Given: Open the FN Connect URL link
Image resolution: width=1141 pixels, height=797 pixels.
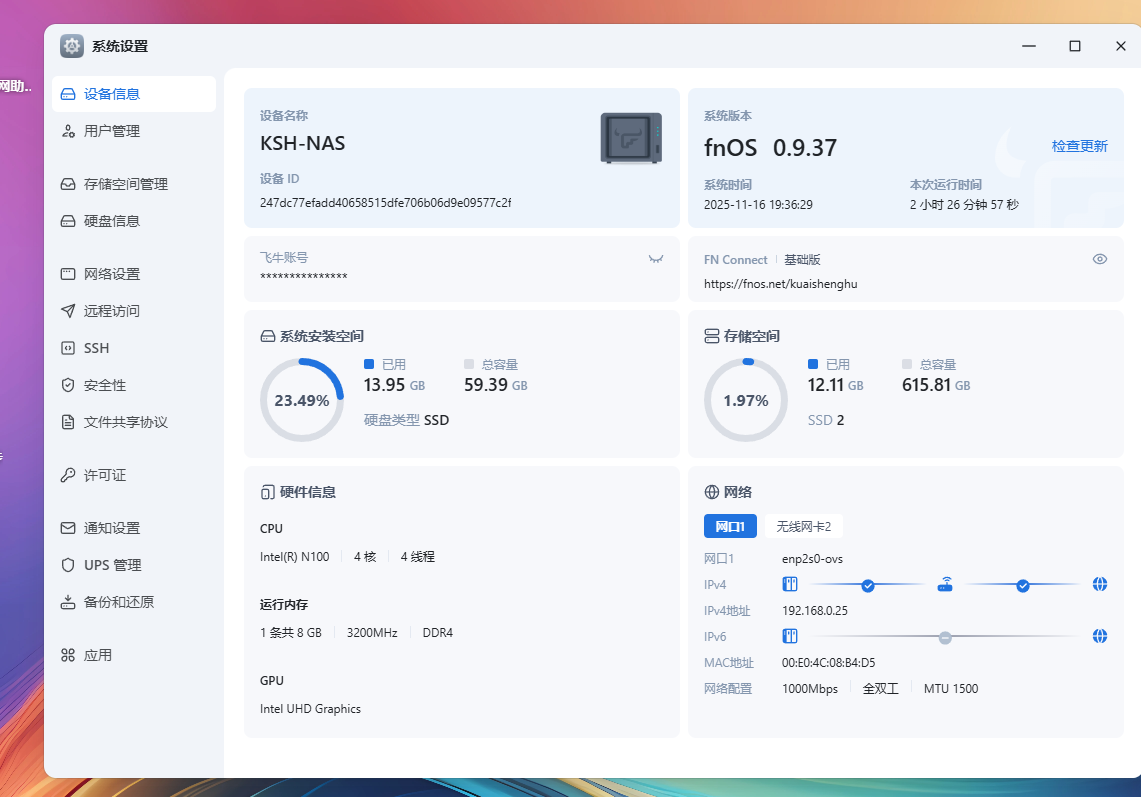Looking at the screenshot, I should pos(780,284).
